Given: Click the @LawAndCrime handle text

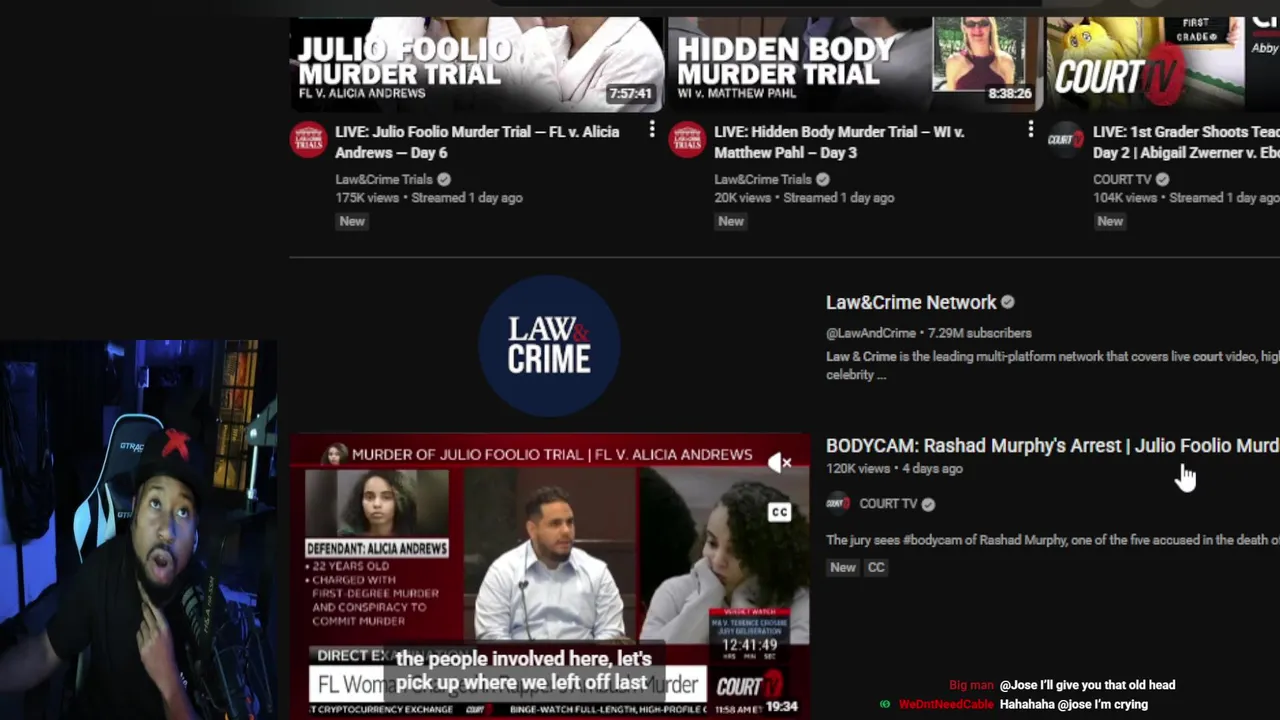Looking at the screenshot, I should tap(871, 332).
